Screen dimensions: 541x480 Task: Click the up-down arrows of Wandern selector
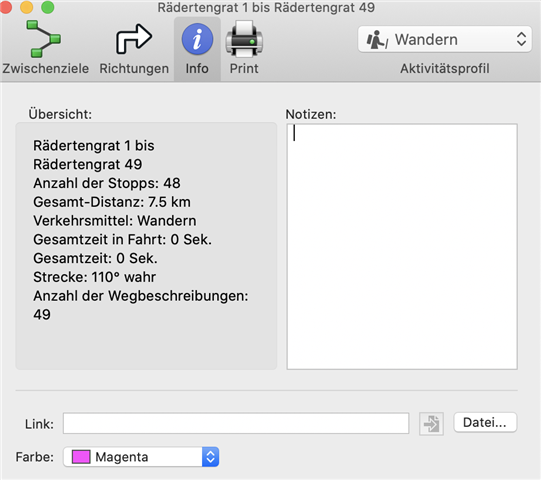coord(521,39)
